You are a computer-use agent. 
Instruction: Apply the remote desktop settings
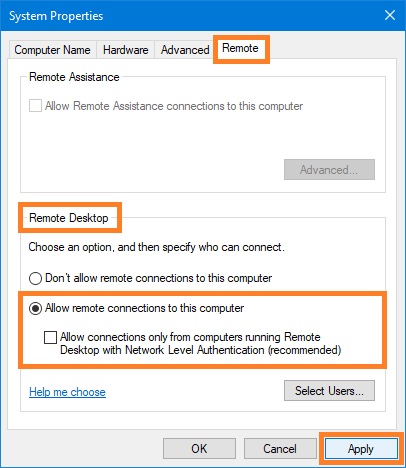[361, 449]
